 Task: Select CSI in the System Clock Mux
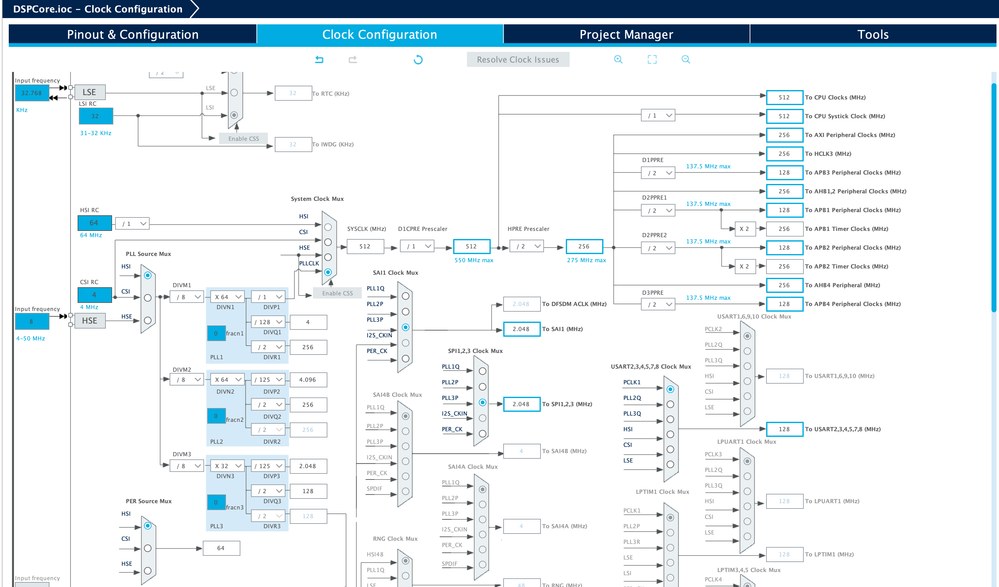[328, 242]
